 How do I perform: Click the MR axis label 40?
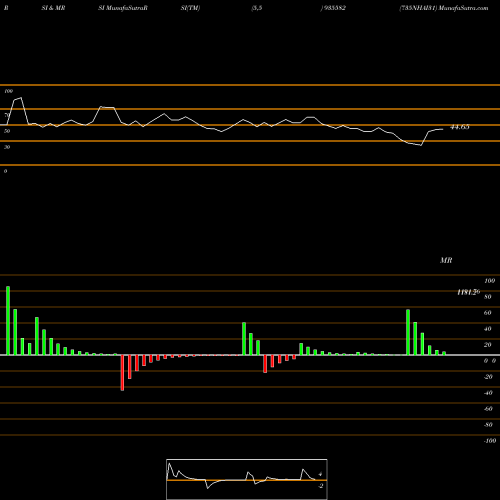(487, 329)
